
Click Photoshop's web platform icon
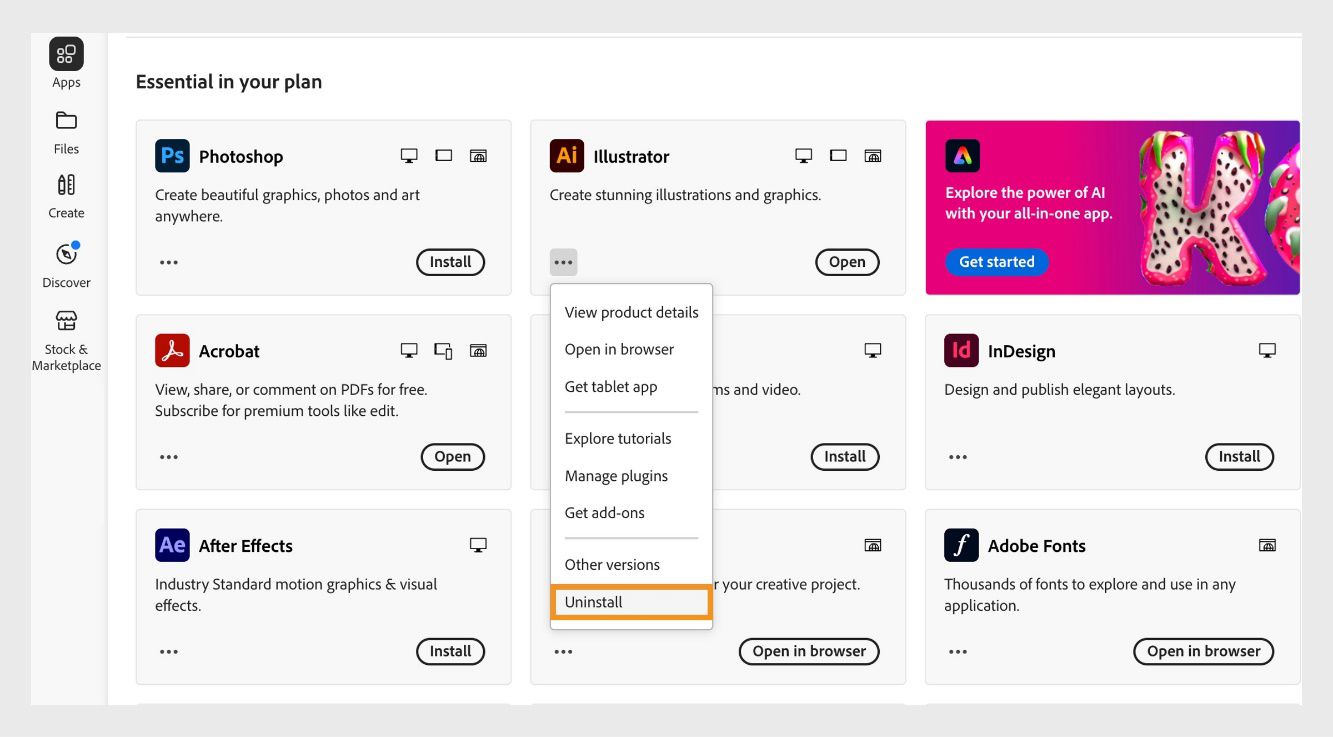[x=478, y=156]
